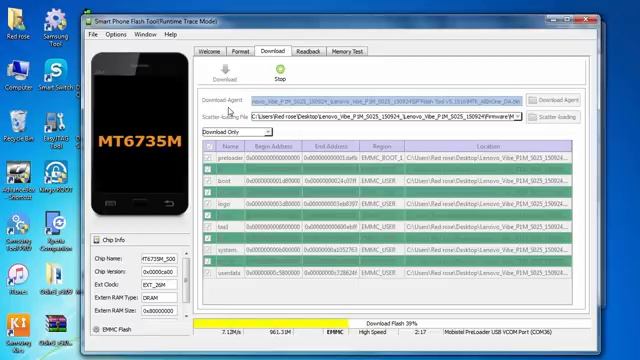Click the EMMC Flash gear icon
This screenshot has height=360, width=640.
click(96, 329)
